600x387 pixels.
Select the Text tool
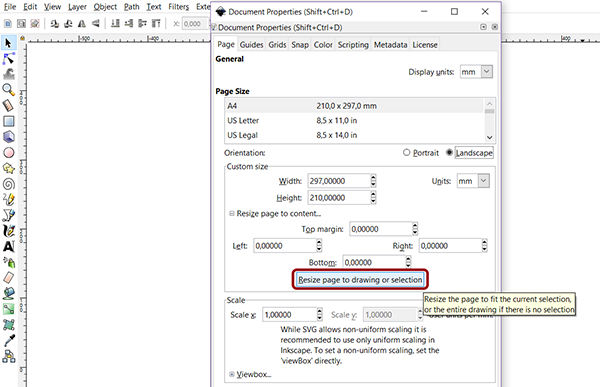click(8, 247)
